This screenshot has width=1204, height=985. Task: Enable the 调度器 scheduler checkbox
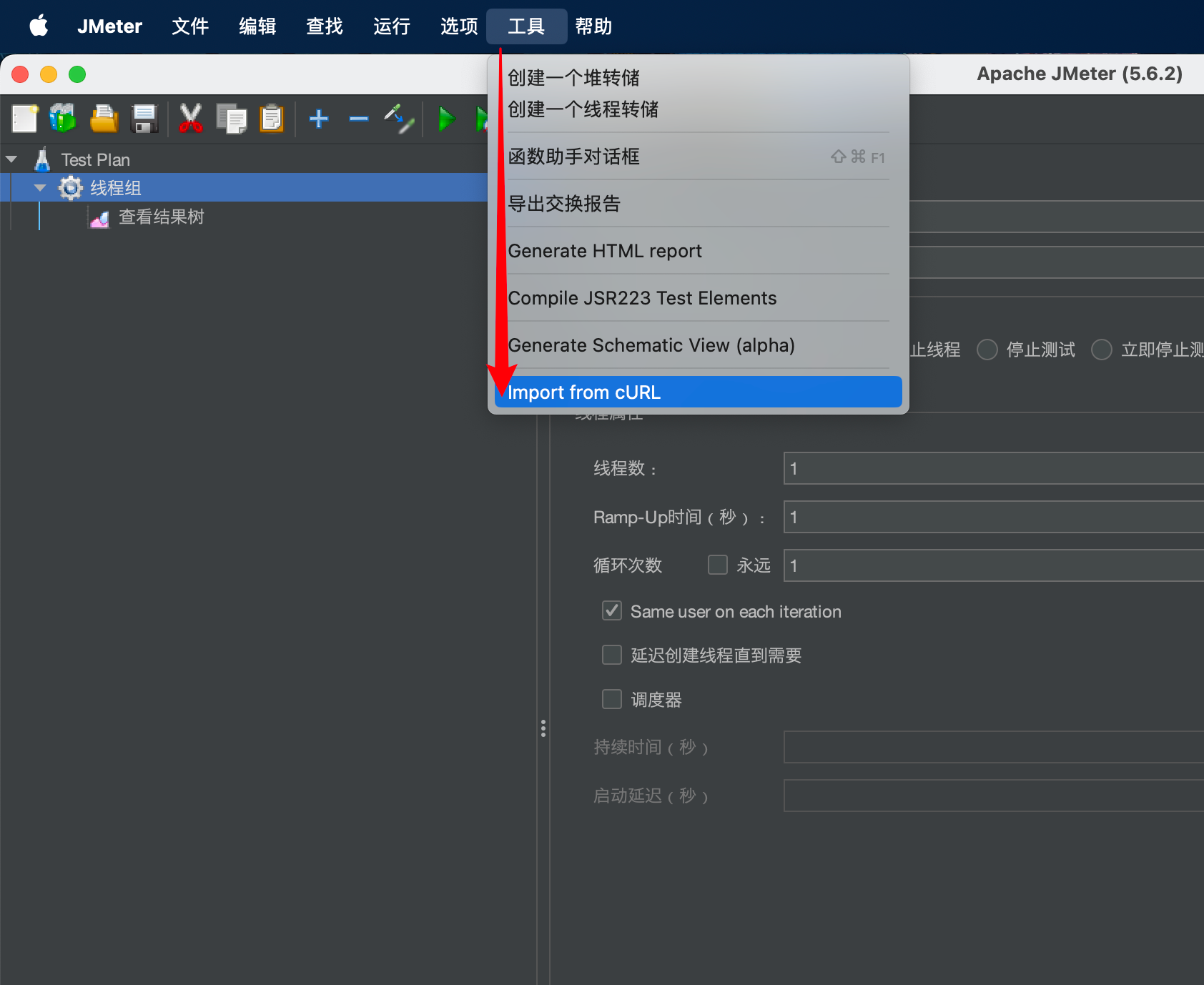(612, 698)
